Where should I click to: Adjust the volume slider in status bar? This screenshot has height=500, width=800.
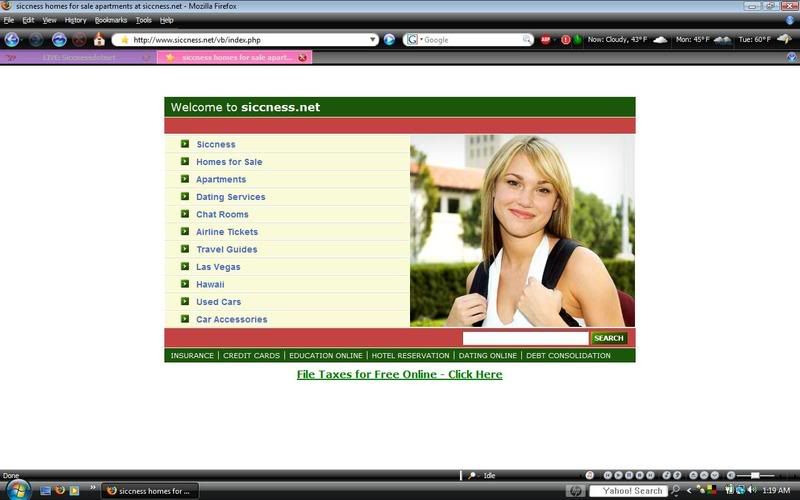(755, 475)
